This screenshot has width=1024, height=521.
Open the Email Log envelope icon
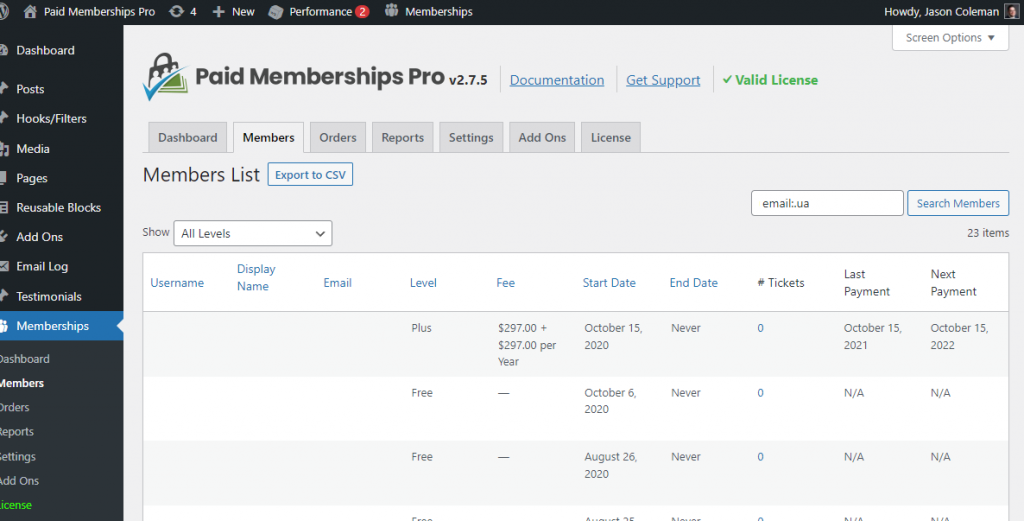(4, 266)
